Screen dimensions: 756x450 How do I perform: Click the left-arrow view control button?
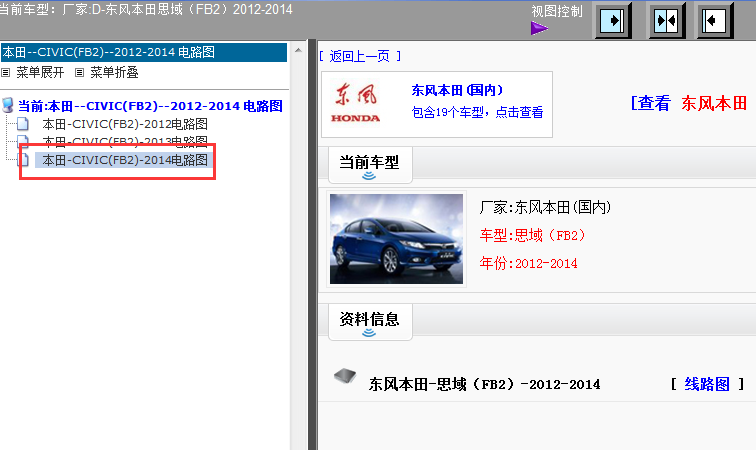click(714, 21)
